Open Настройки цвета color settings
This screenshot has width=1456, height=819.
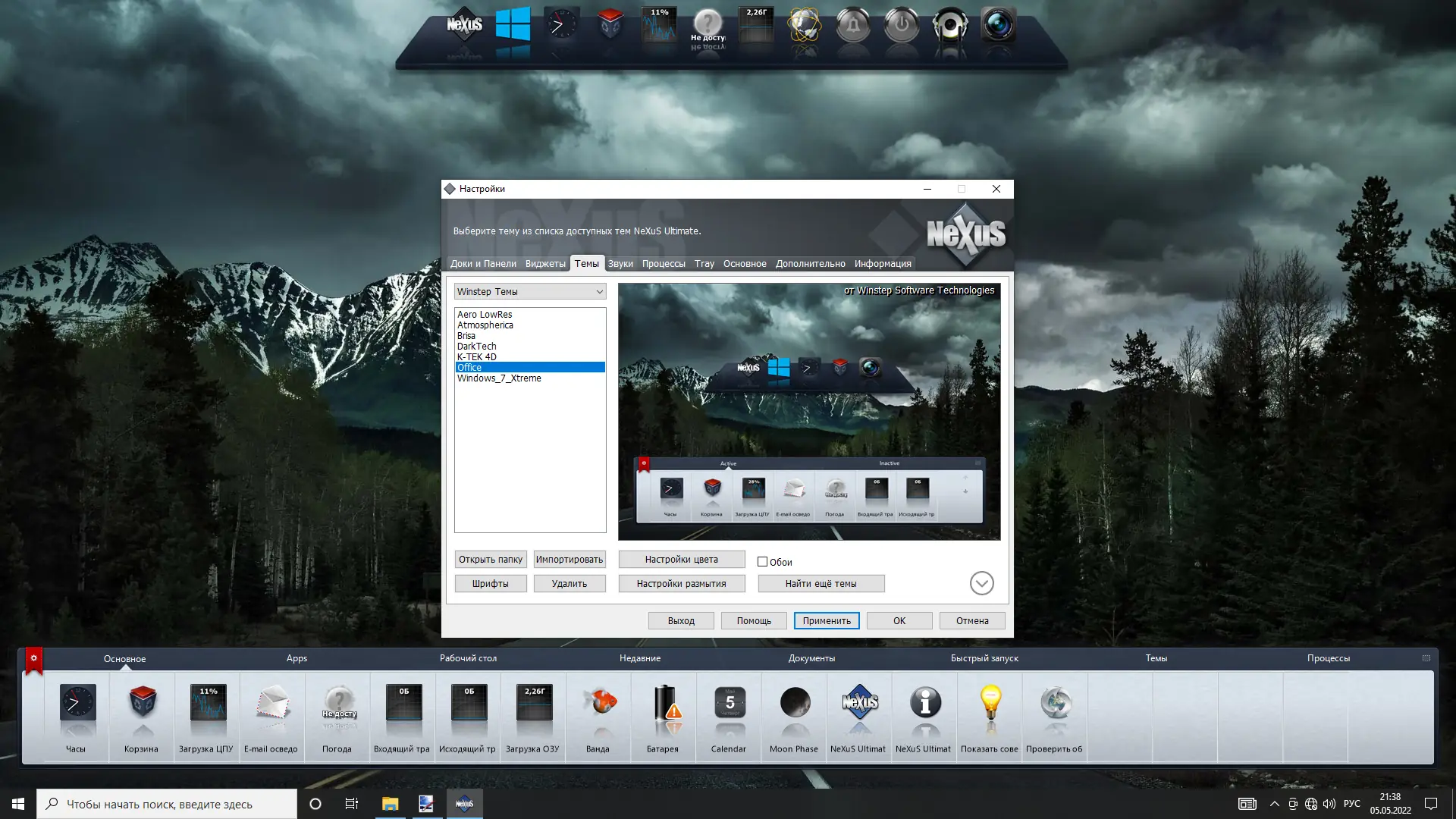pyautogui.click(x=681, y=560)
